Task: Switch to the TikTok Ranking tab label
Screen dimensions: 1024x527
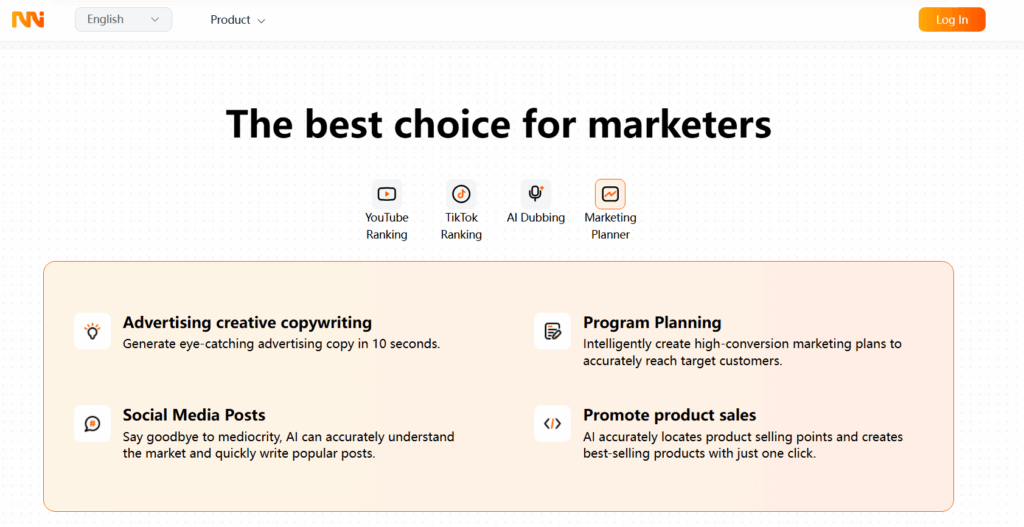Action: pos(461,226)
